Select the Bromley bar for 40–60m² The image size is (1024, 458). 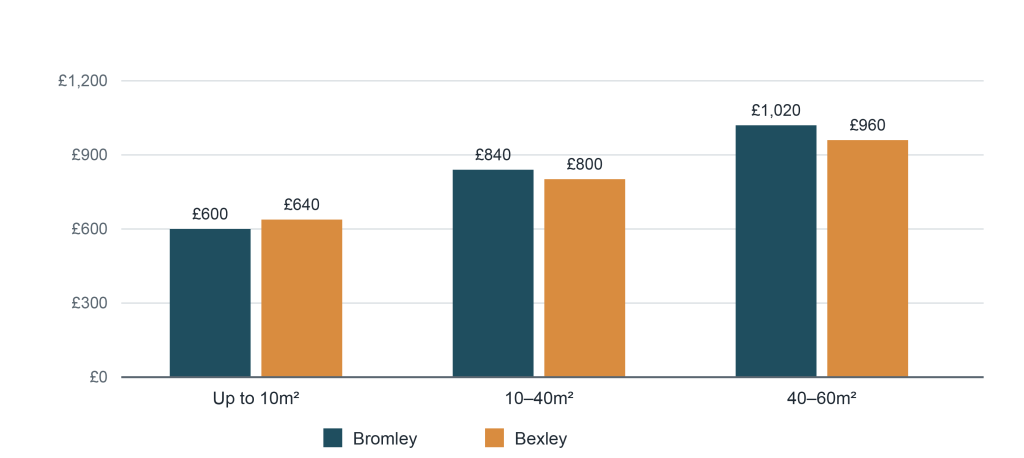(x=776, y=251)
